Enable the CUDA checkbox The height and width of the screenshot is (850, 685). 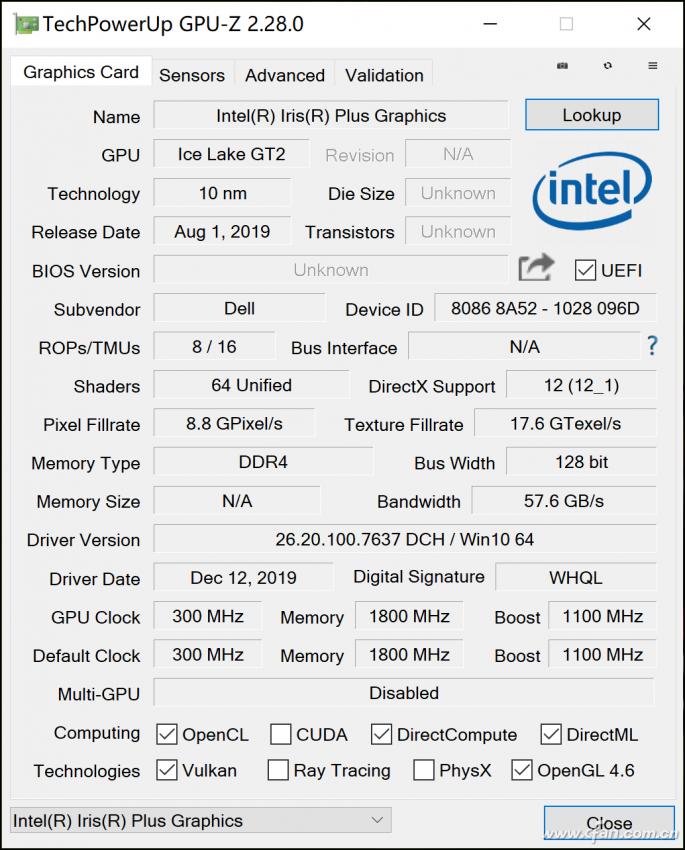coord(281,733)
